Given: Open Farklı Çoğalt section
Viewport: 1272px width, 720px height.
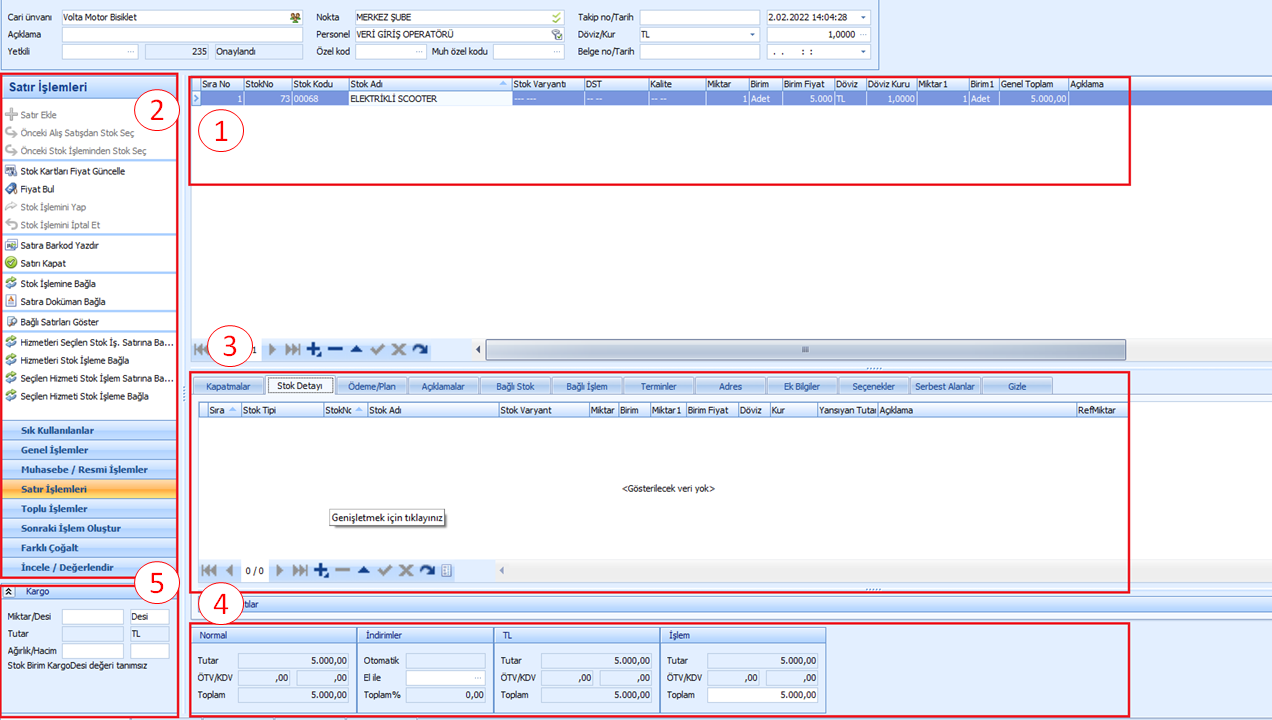Looking at the screenshot, I should coord(89,548).
